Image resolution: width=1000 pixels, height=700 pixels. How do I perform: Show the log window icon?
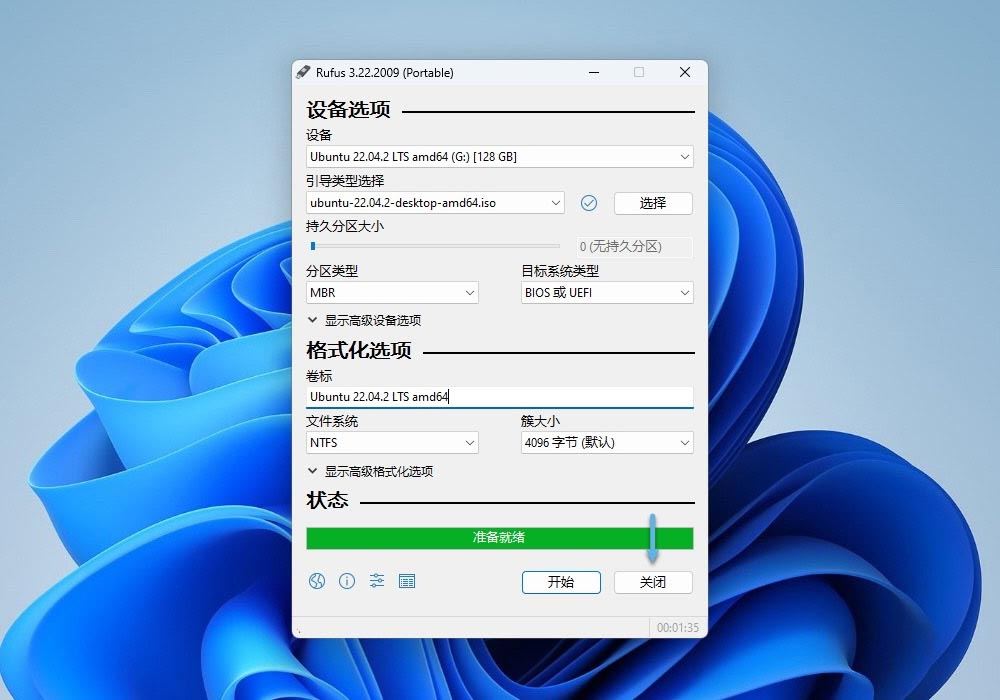407,581
